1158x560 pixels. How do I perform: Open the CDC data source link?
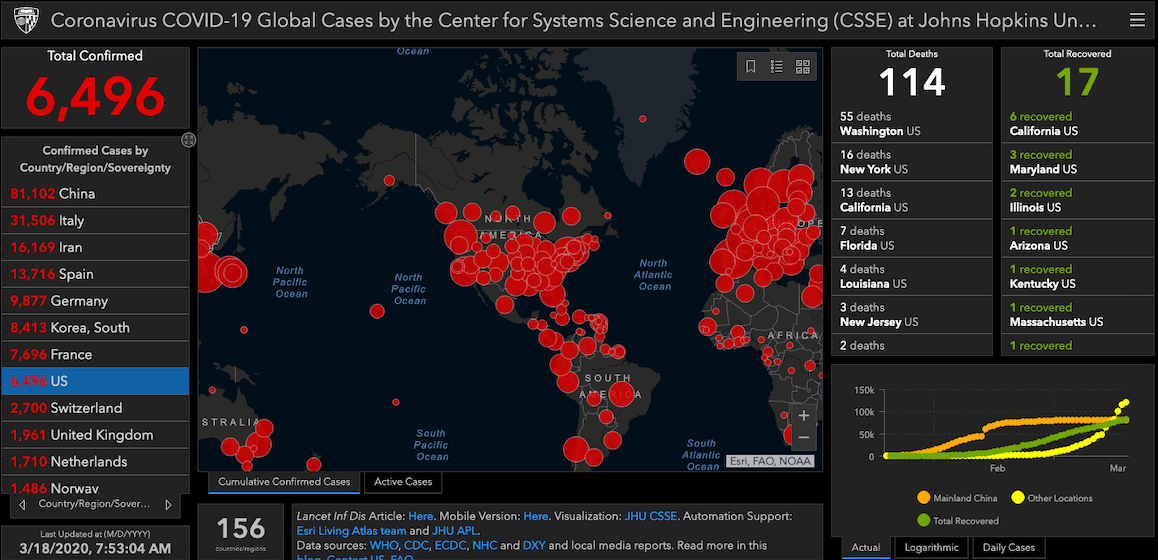[417, 545]
